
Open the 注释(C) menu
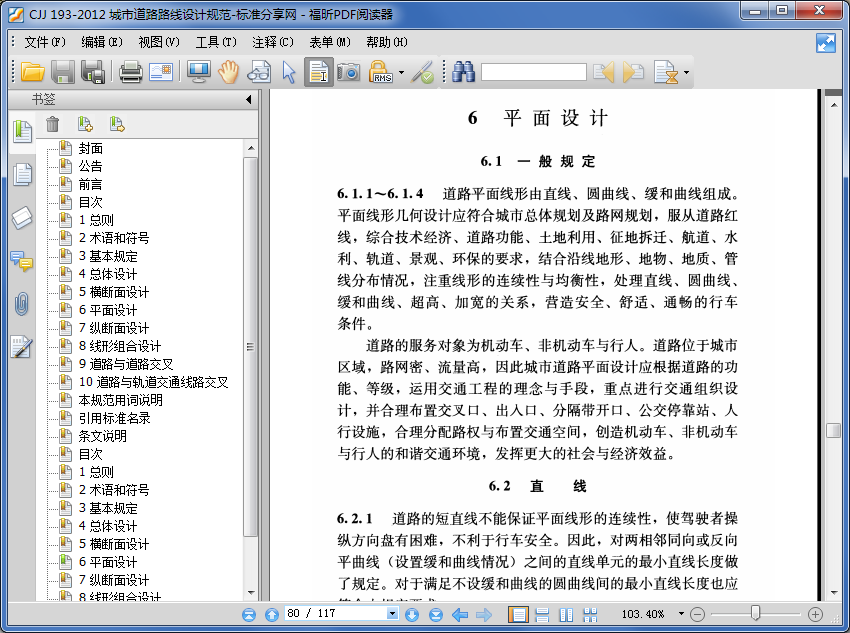point(273,42)
